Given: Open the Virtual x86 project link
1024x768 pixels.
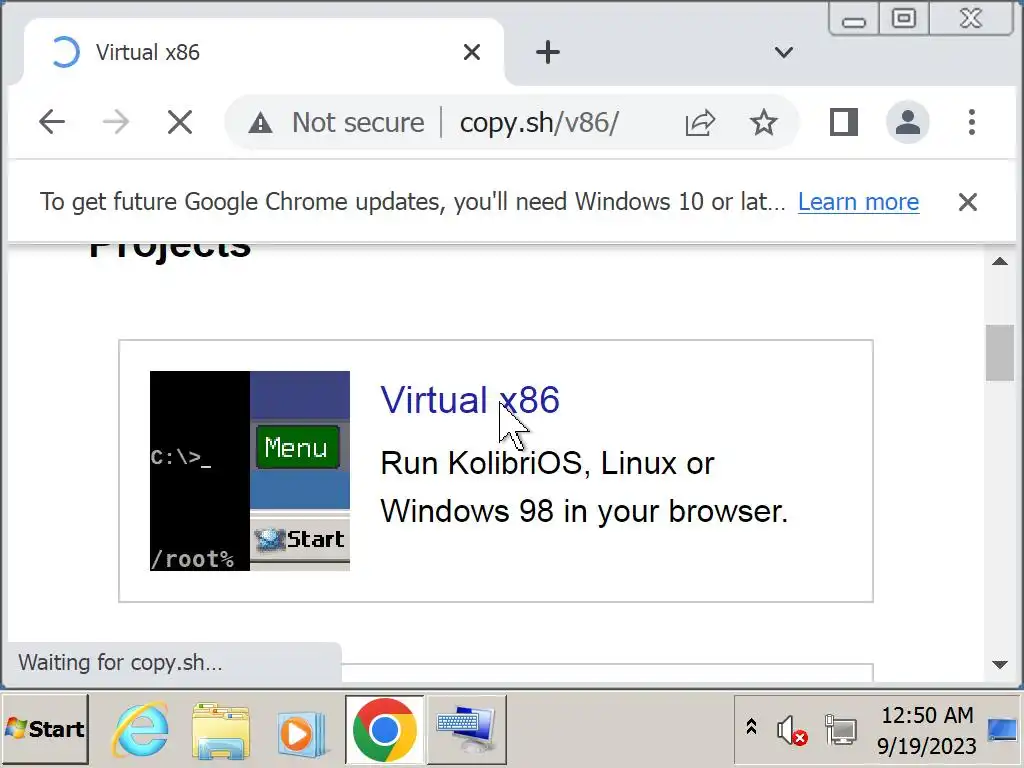Looking at the screenshot, I should pos(470,400).
